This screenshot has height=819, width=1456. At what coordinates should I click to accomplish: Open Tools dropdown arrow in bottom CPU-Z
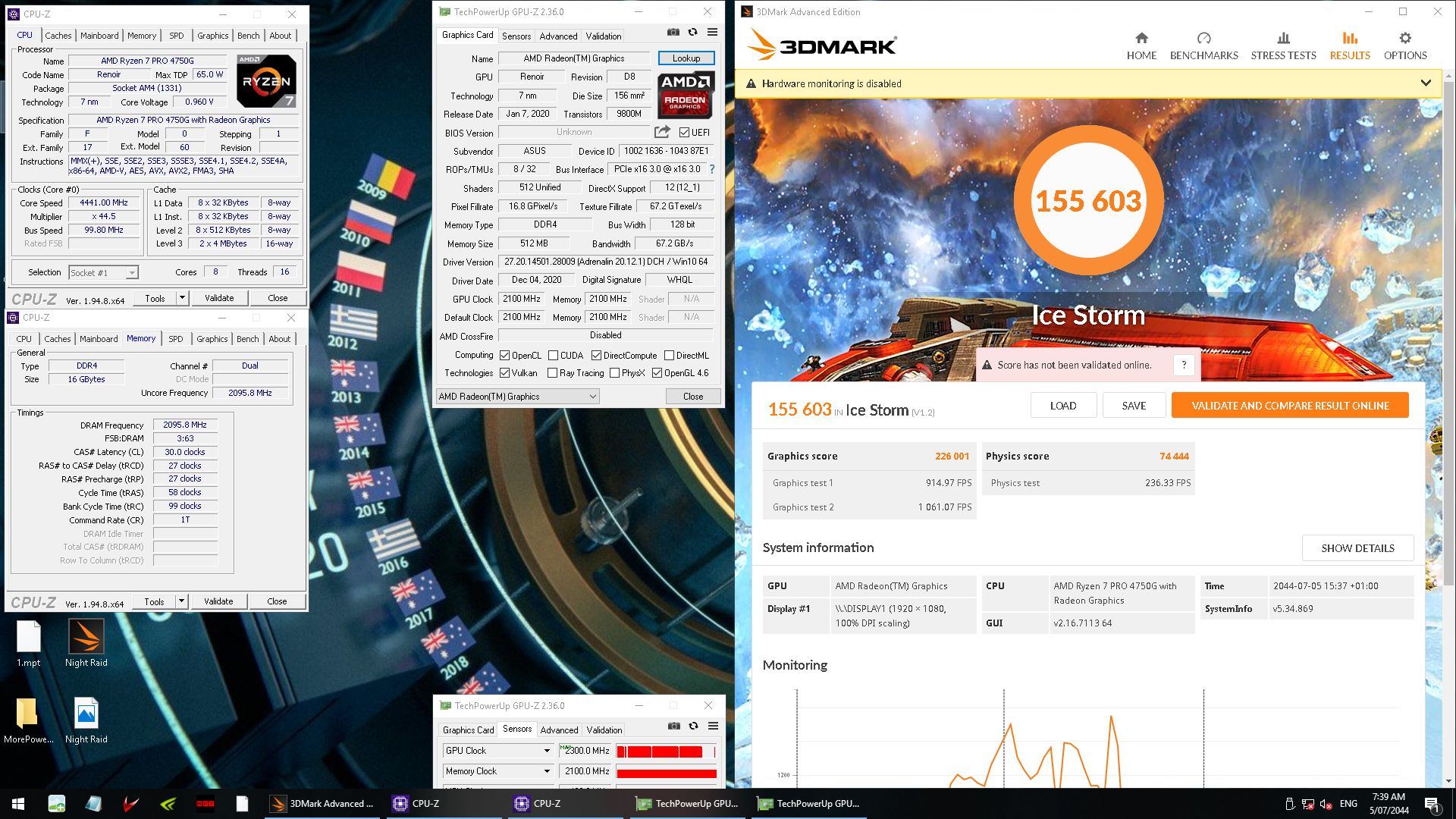click(181, 601)
